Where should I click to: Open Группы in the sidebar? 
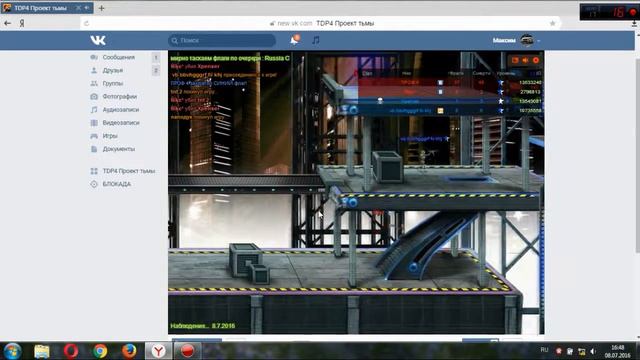(x=113, y=83)
